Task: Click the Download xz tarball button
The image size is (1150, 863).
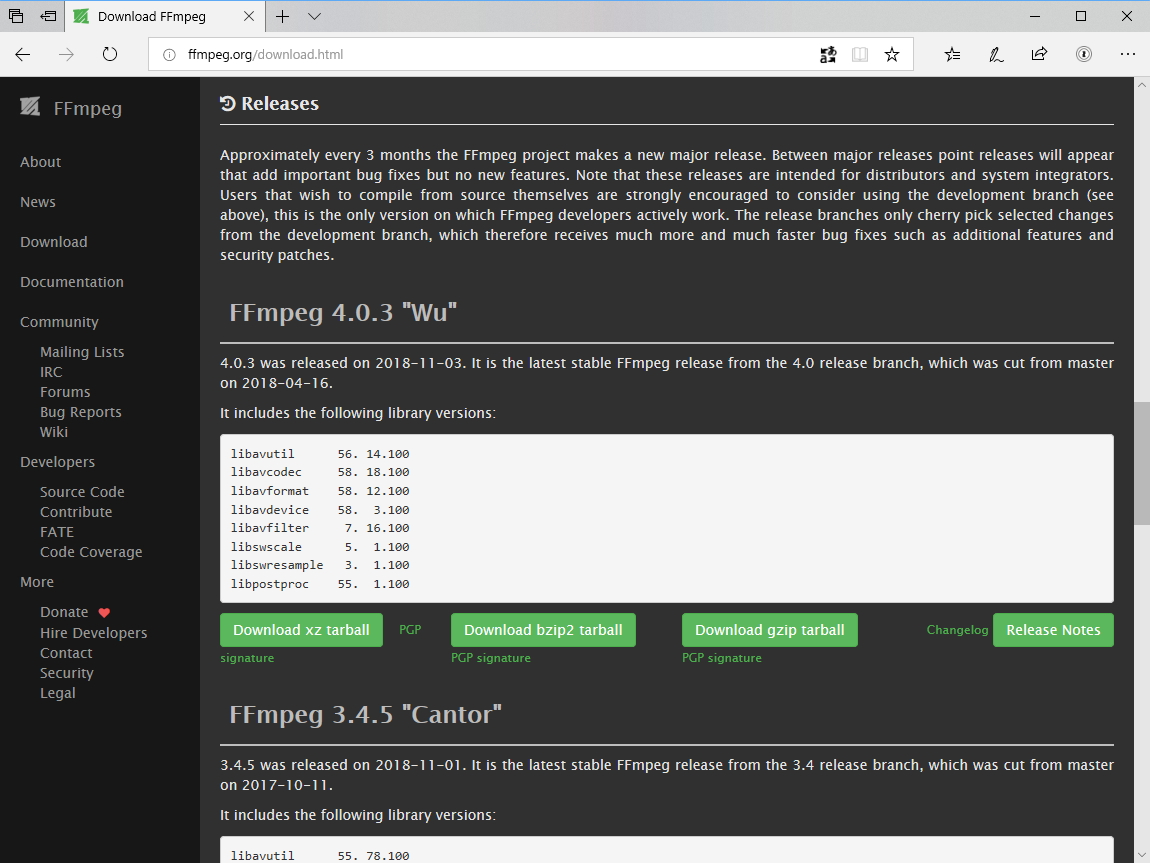Action: (301, 630)
